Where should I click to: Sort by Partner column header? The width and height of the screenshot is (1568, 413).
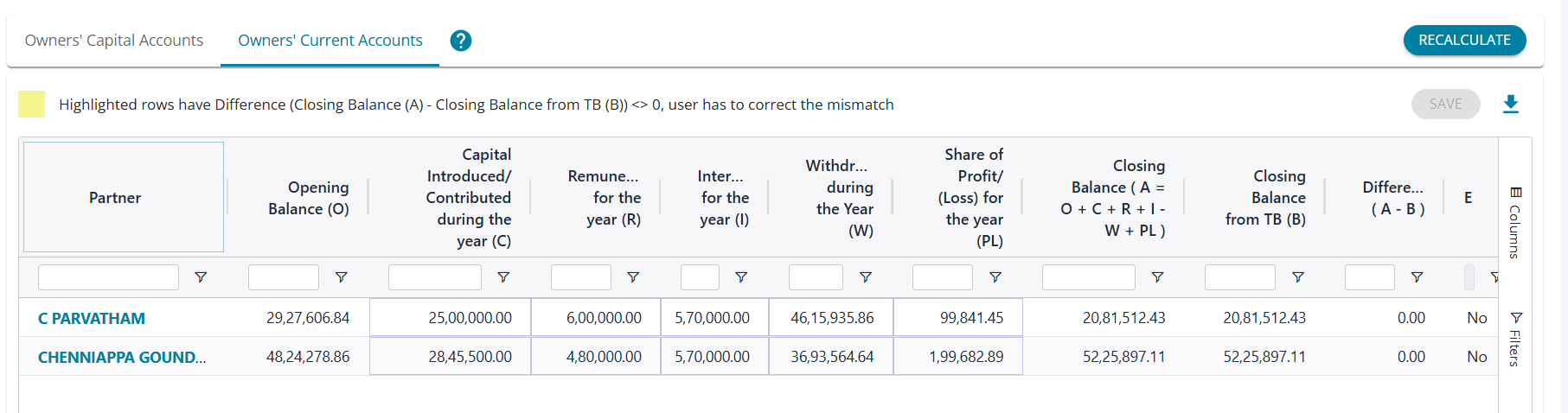pos(115,198)
